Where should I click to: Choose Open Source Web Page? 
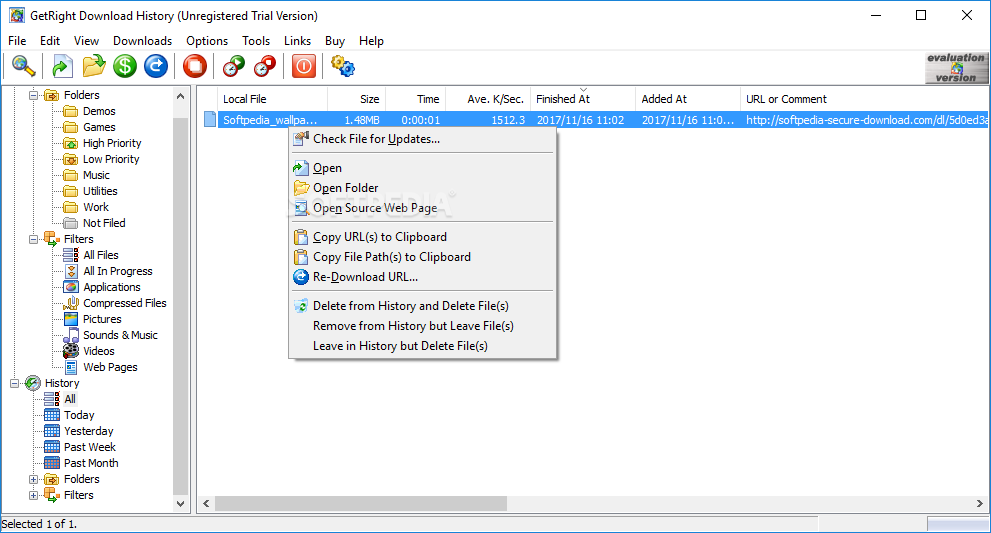422,208
